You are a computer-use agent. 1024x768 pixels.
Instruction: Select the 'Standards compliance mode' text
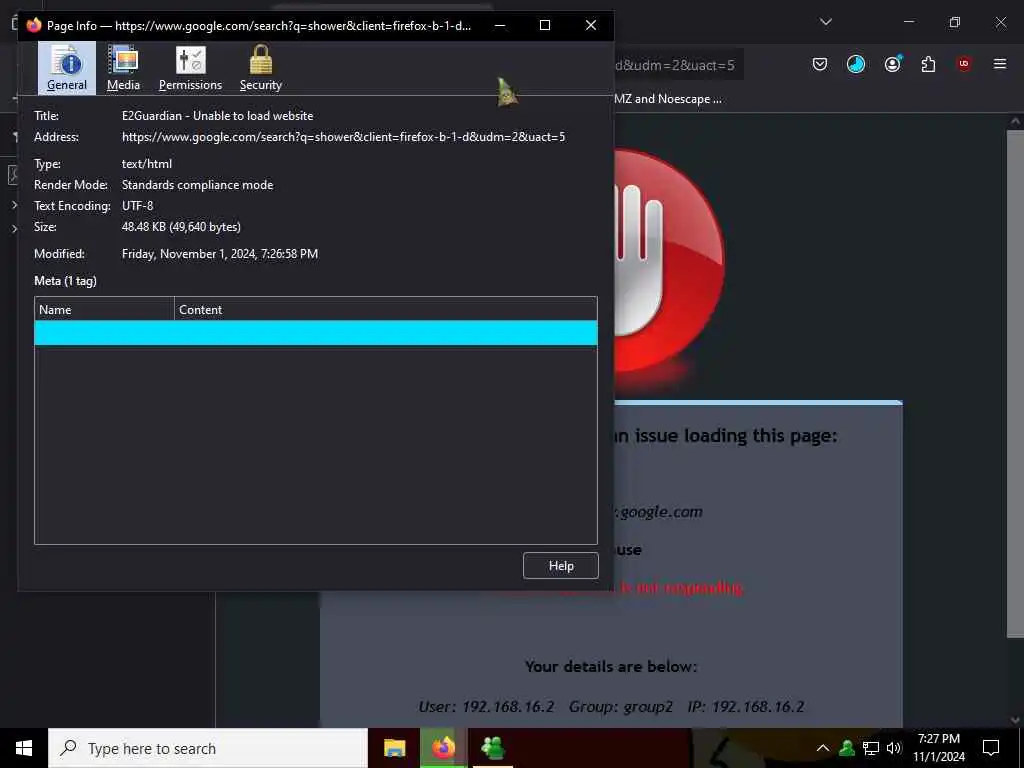point(197,185)
